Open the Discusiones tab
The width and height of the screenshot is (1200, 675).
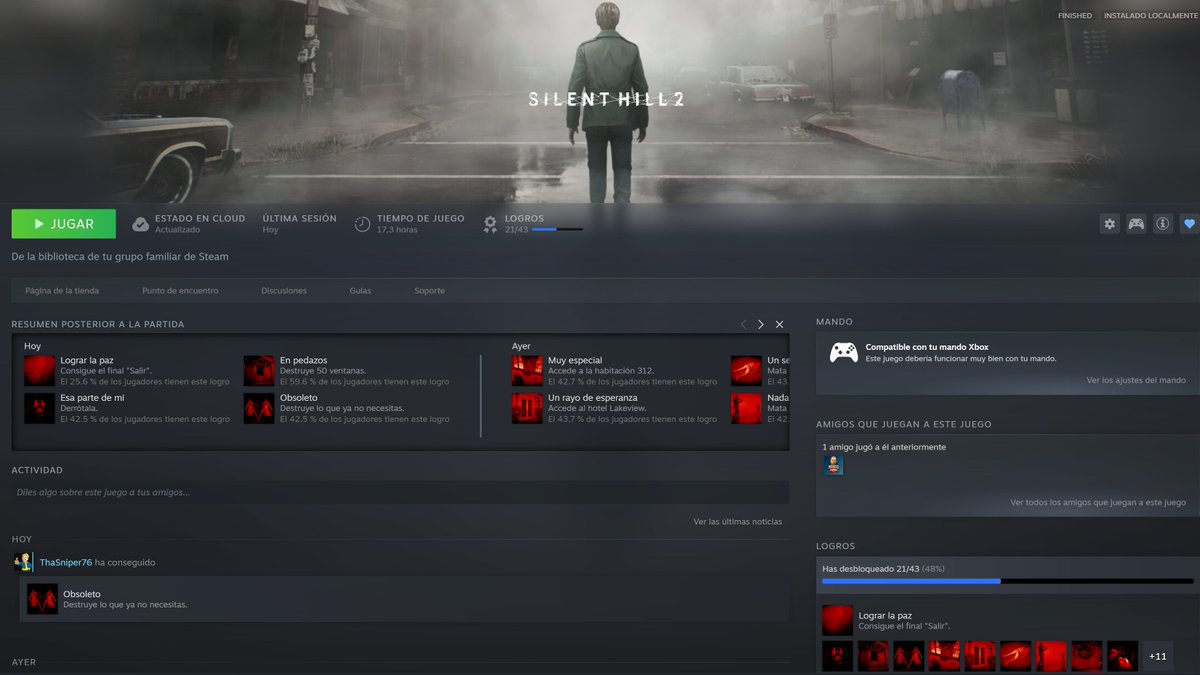284,291
